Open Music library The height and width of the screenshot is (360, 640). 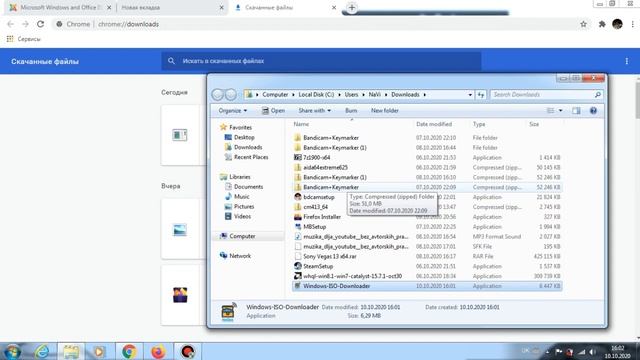point(237,197)
